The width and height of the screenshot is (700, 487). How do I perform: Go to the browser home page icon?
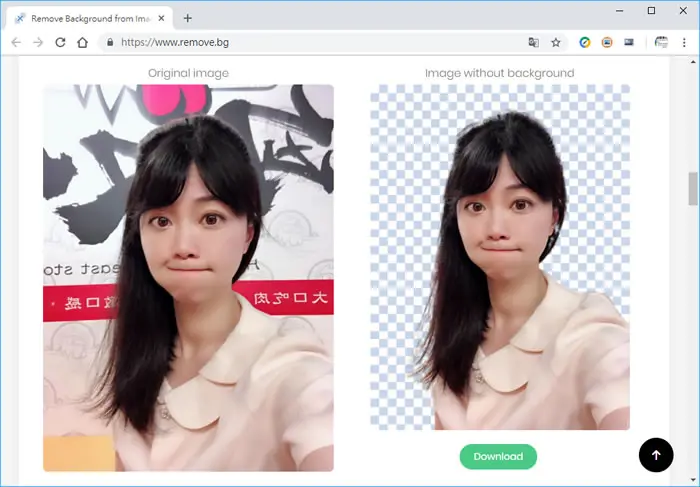(x=83, y=42)
